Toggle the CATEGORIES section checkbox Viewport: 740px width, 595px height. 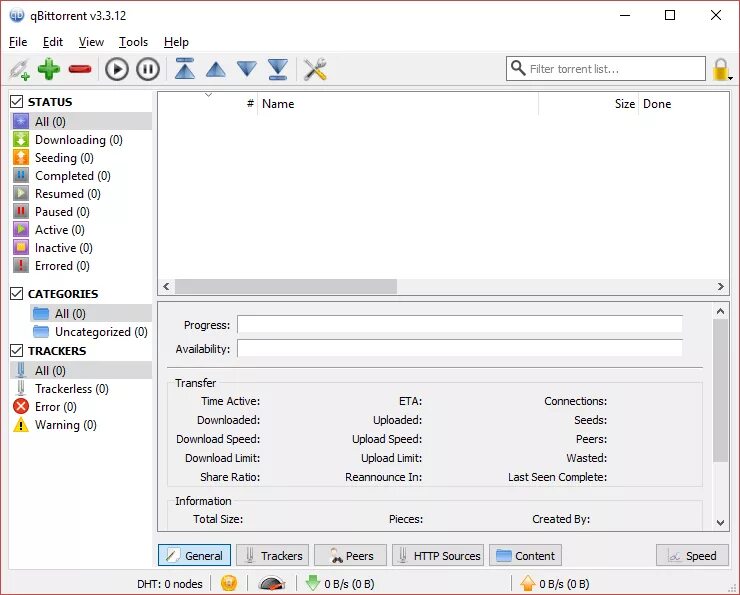pos(17,293)
